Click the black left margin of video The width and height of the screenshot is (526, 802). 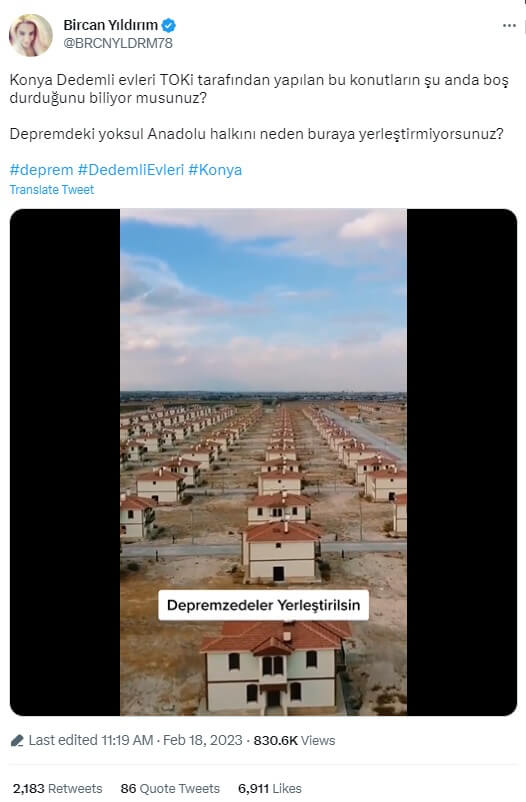click(x=65, y=462)
